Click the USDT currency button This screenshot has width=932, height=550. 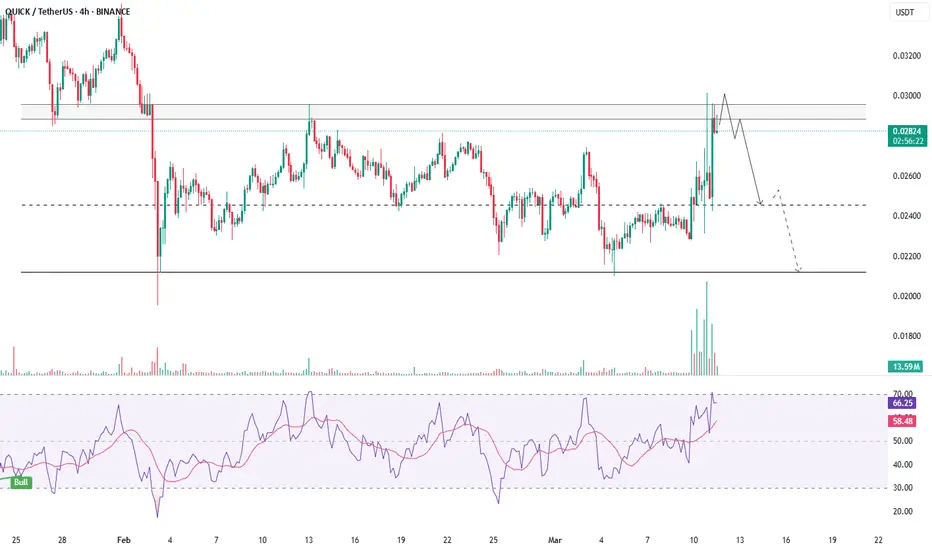[x=905, y=12]
